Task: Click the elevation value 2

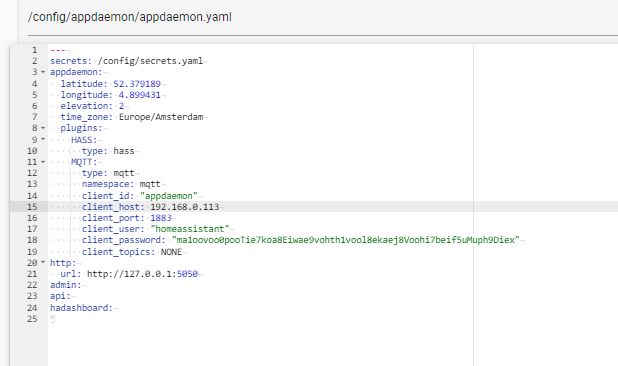Action: (x=121, y=106)
